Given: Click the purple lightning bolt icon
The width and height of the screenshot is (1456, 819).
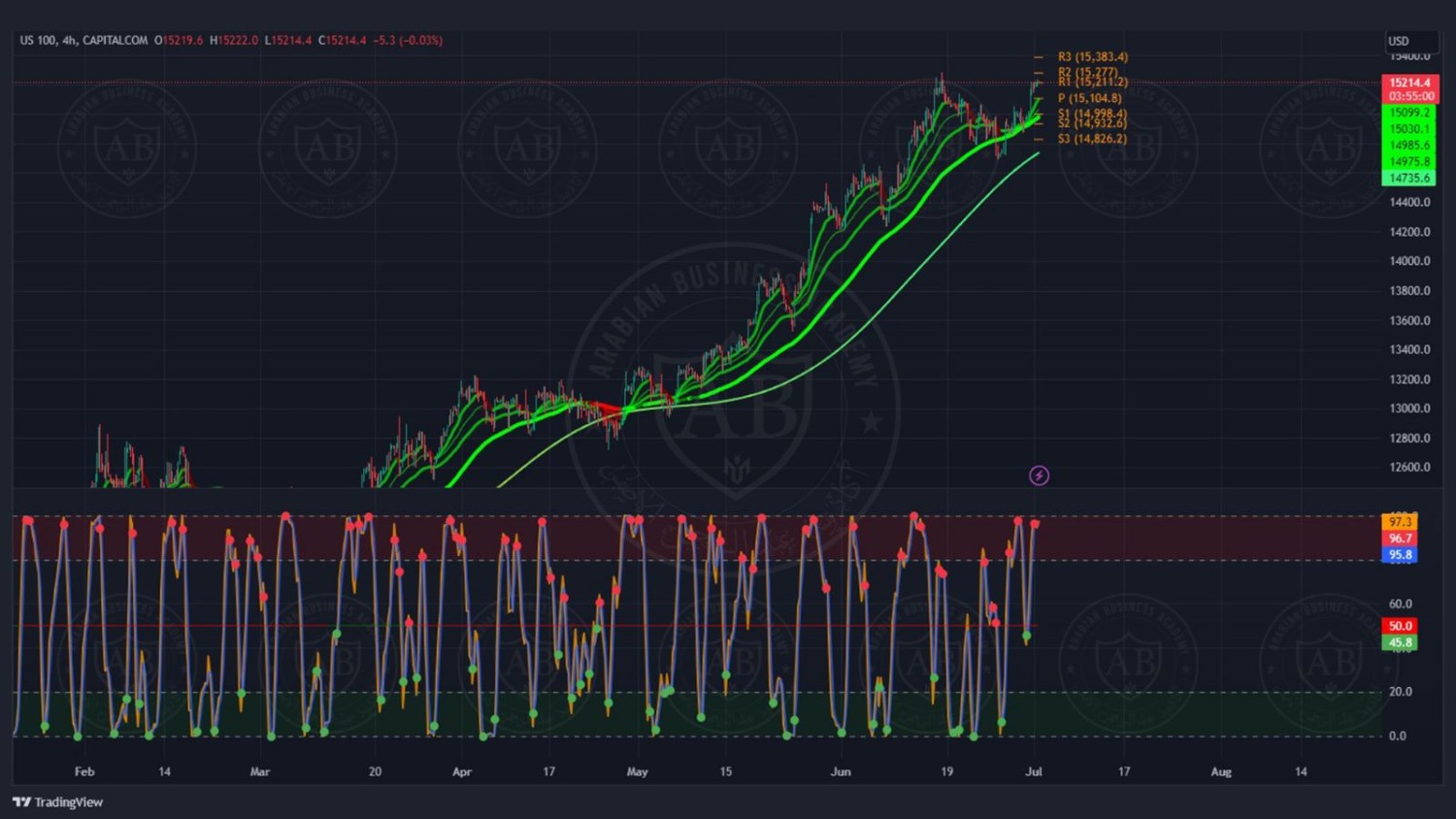Looking at the screenshot, I should point(1039,475).
